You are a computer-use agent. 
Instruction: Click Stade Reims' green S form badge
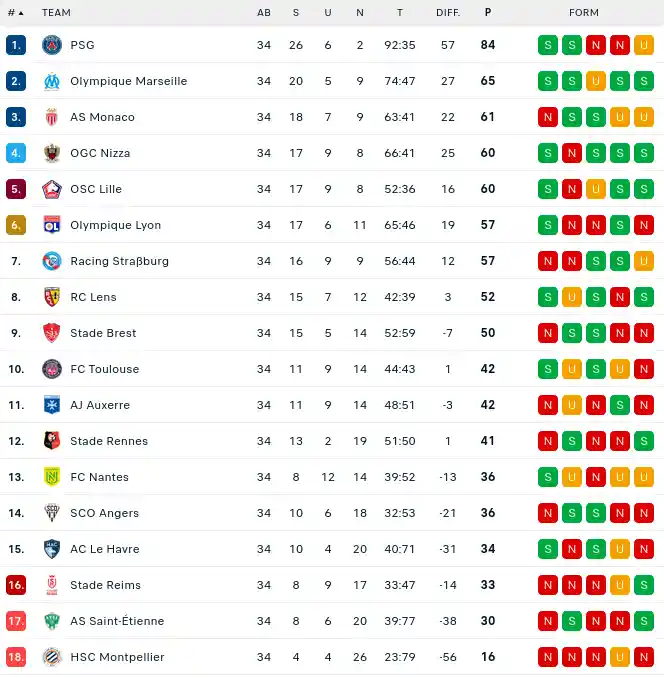644,585
